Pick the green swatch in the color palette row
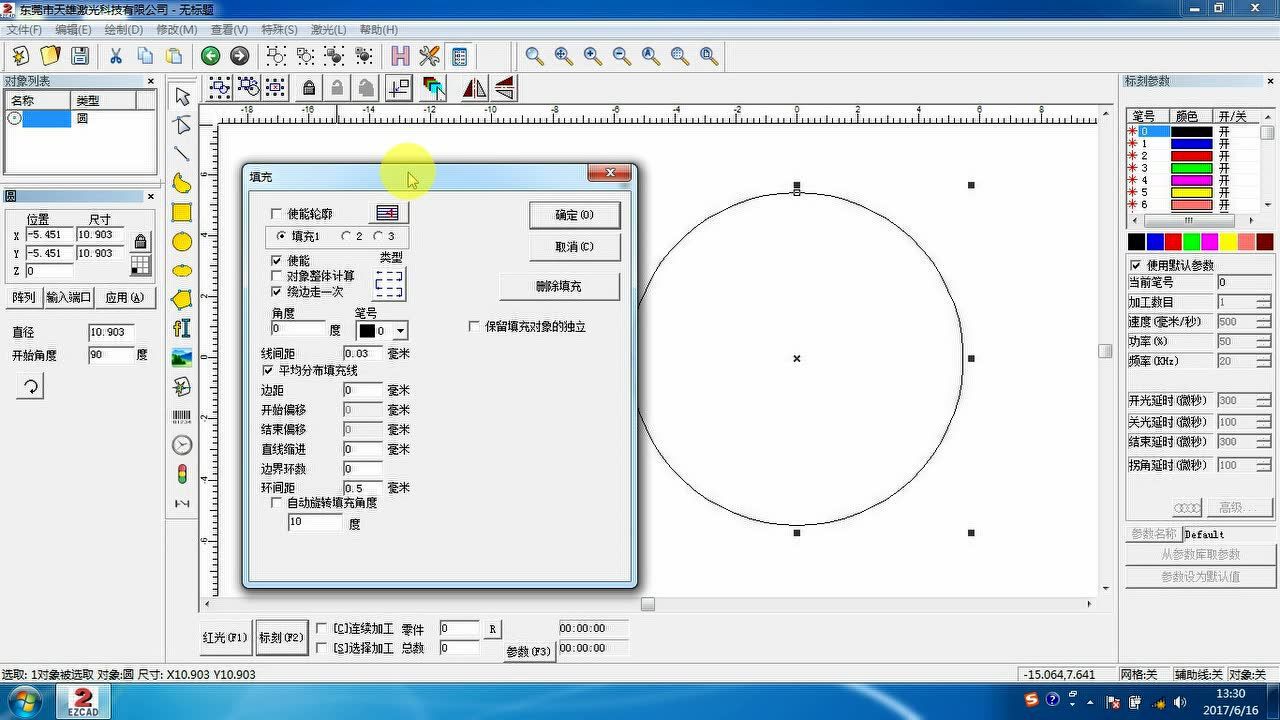The image size is (1280, 720). pyautogui.click(x=1191, y=242)
